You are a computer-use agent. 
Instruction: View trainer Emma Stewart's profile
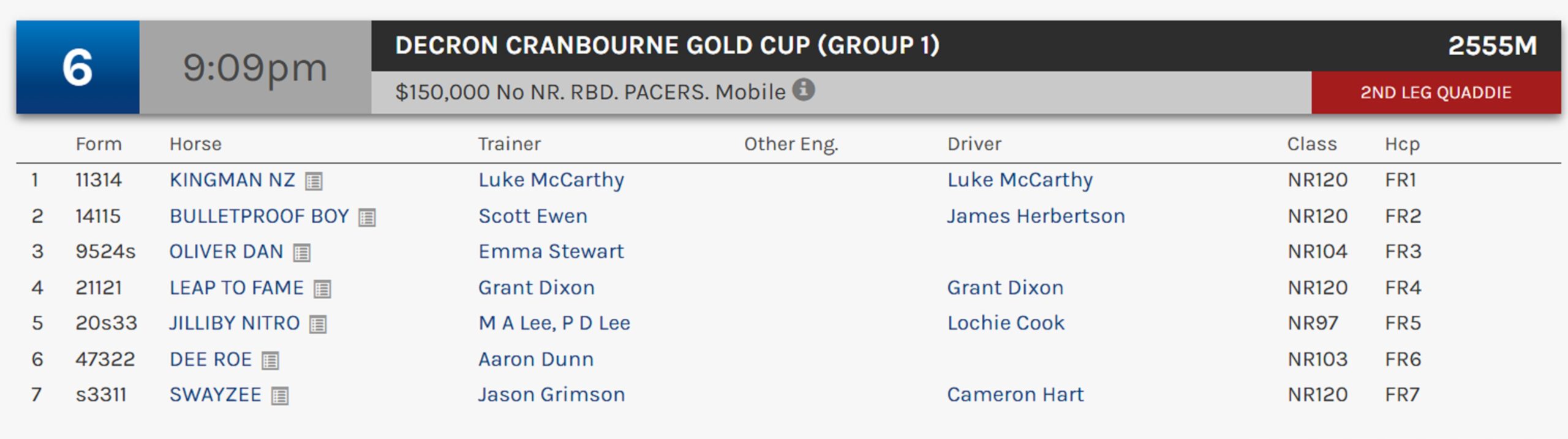(551, 252)
